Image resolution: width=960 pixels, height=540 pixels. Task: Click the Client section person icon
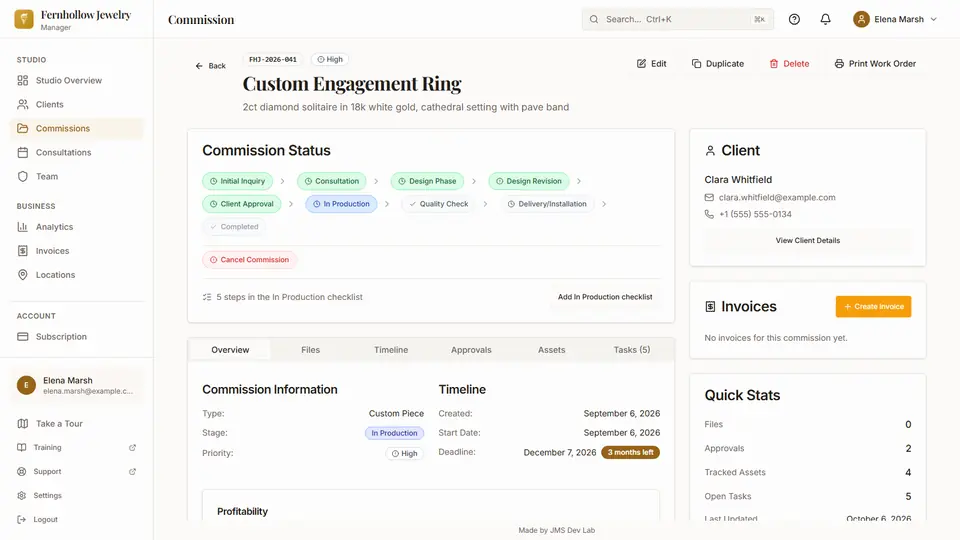tap(710, 151)
